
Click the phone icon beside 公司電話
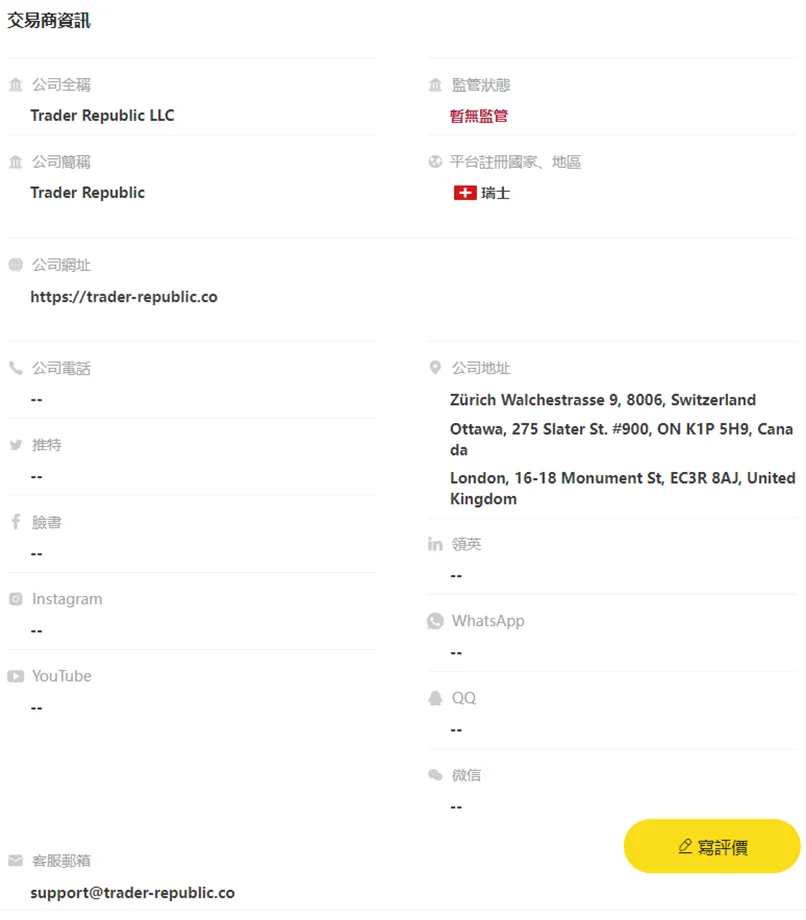tap(16, 368)
